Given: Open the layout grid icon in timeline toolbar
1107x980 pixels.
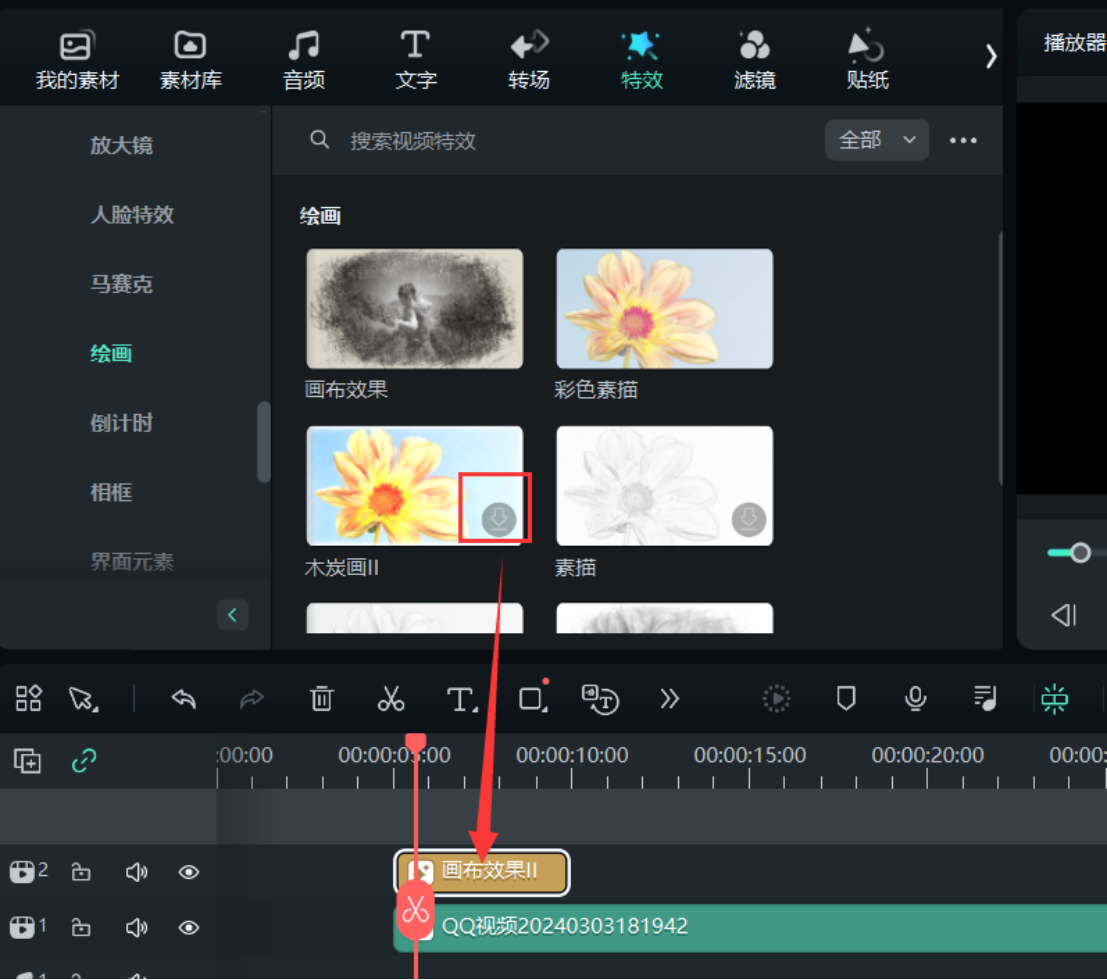Looking at the screenshot, I should 28,699.
